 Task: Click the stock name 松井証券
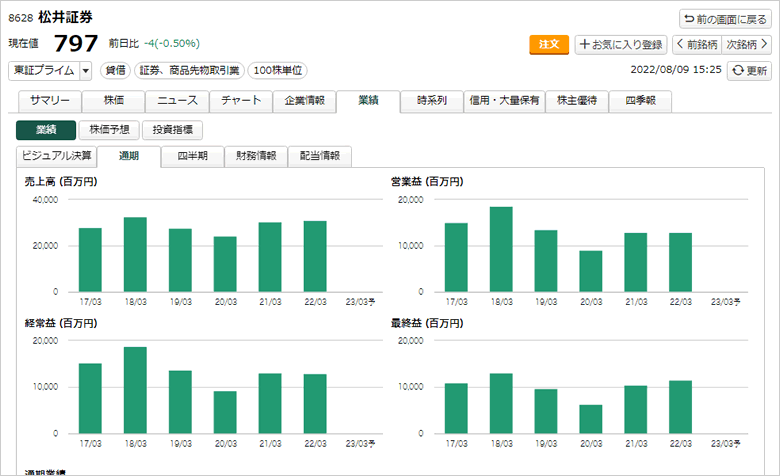(x=65, y=17)
